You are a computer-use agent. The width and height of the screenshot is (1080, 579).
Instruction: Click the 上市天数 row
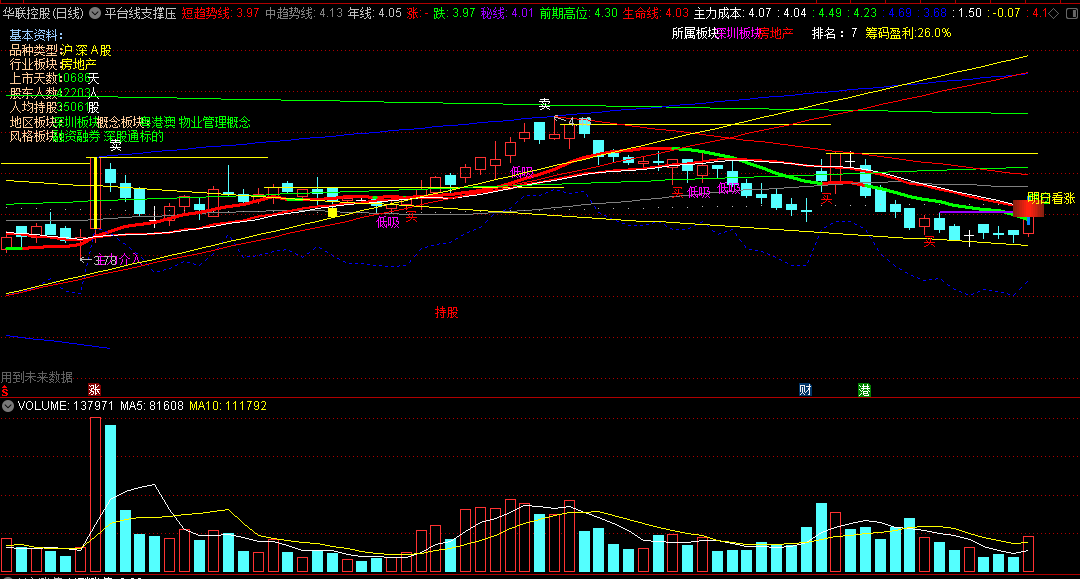tap(54, 79)
